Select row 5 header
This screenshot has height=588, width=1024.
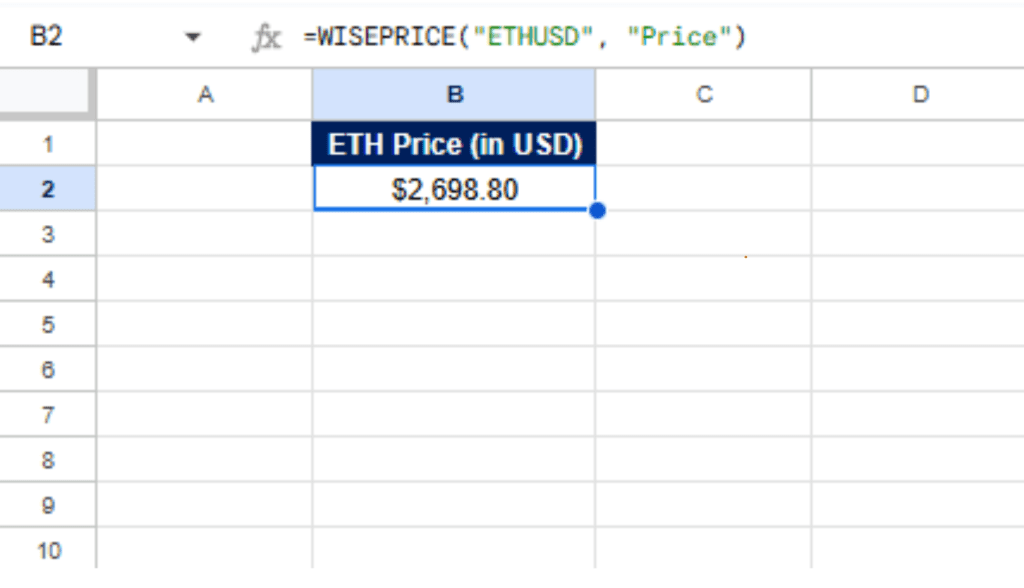48,325
